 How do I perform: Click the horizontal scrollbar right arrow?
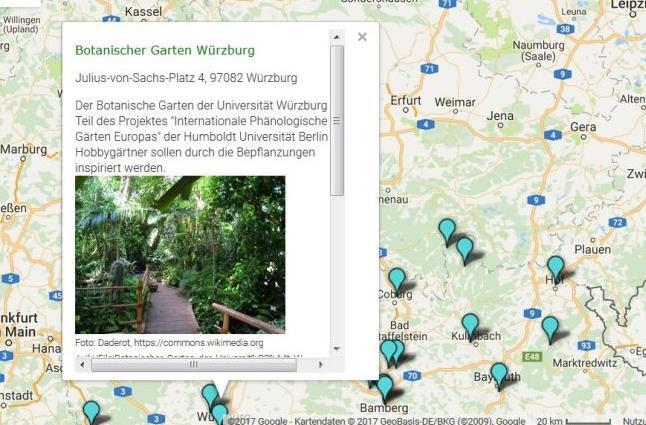point(321,364)
